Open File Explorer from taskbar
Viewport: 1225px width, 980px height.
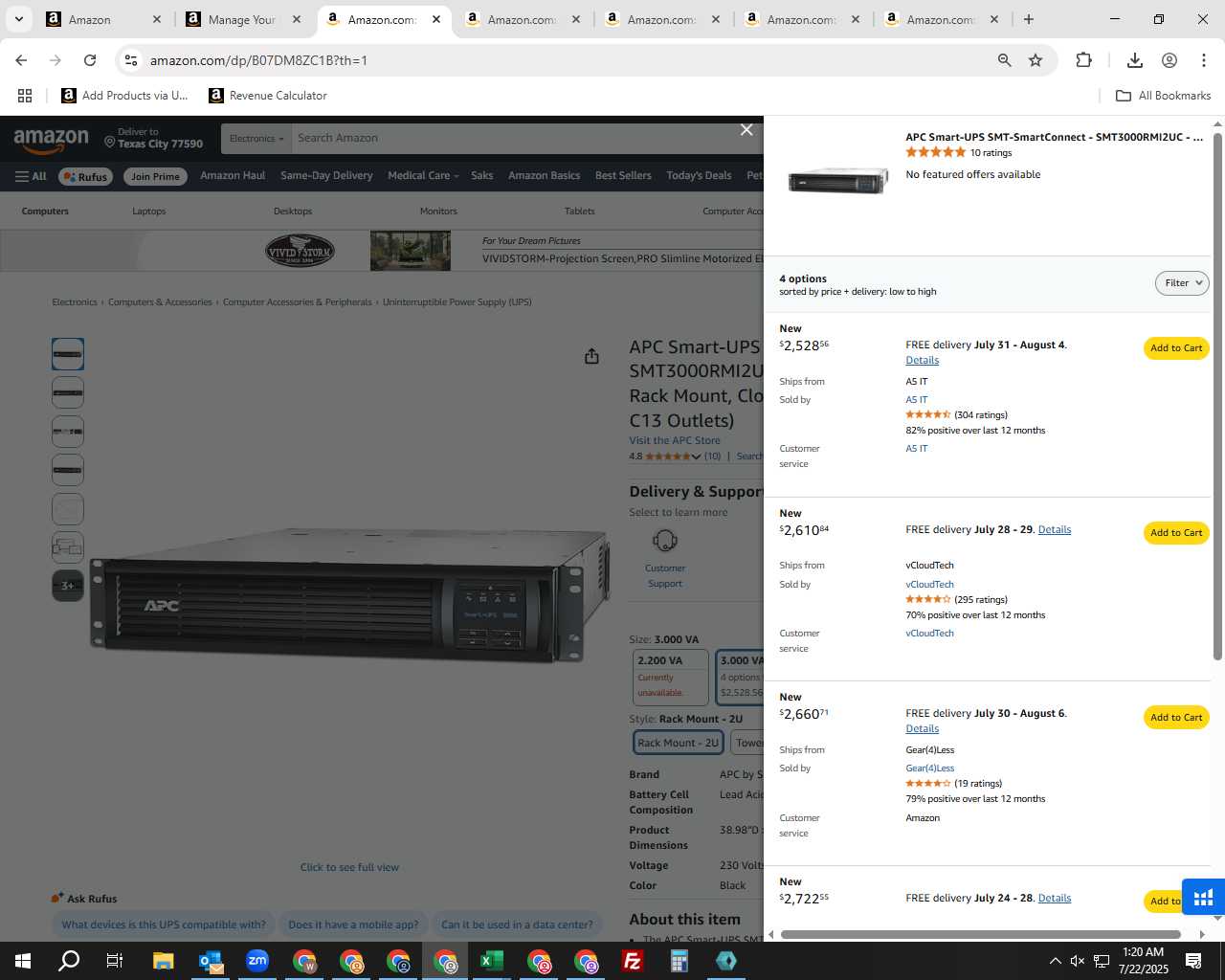point(163,961)
